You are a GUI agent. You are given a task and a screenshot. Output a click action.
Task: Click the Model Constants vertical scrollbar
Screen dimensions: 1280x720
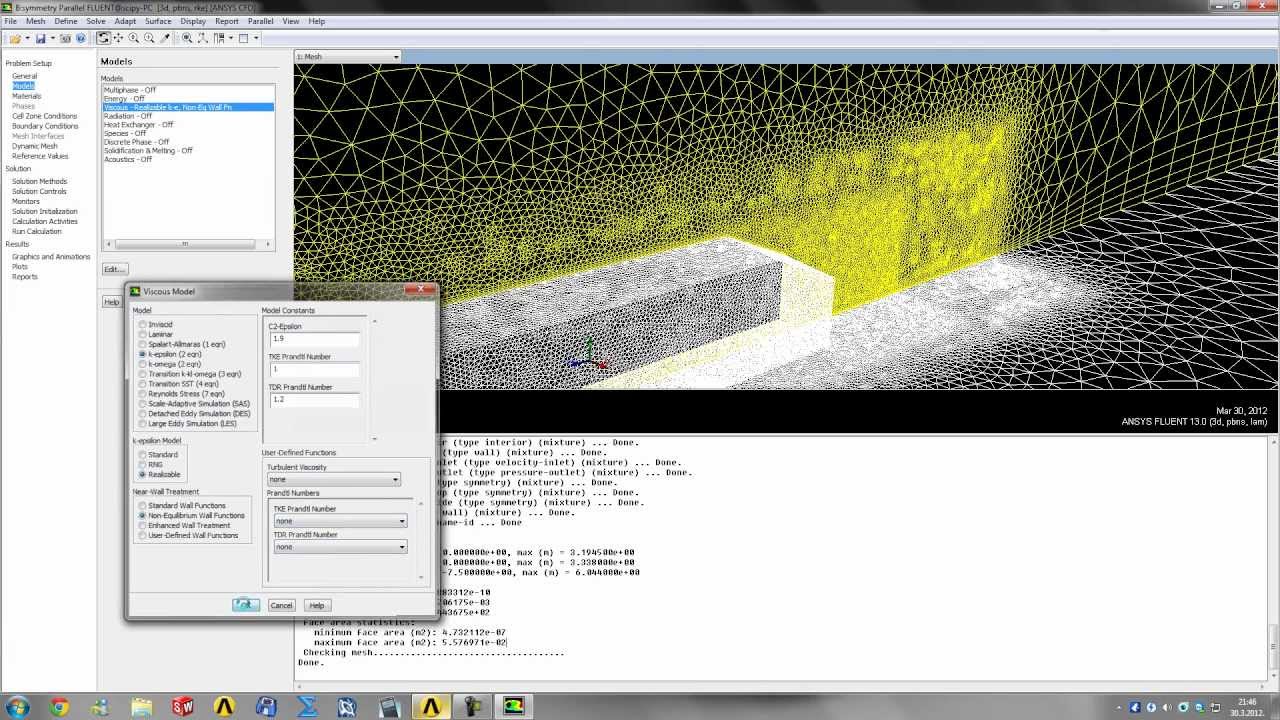click(x=375, y=379)
